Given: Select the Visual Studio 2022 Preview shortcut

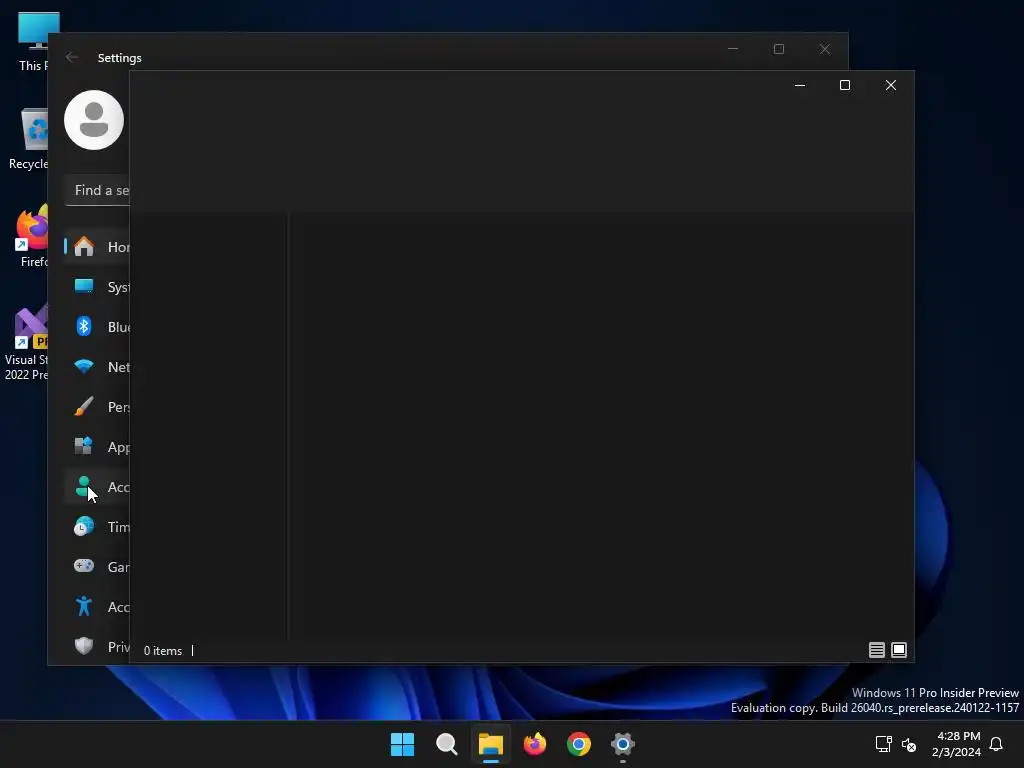Looking at the screenshot, I should [x=26, y=343].
